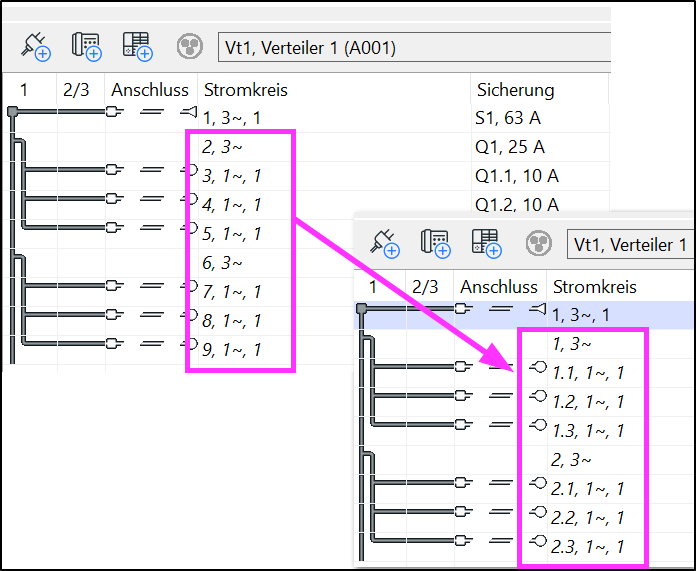Click '2/3' column header in front window
696x571 pixels.
pyautogui.click(x=425, y=287)
